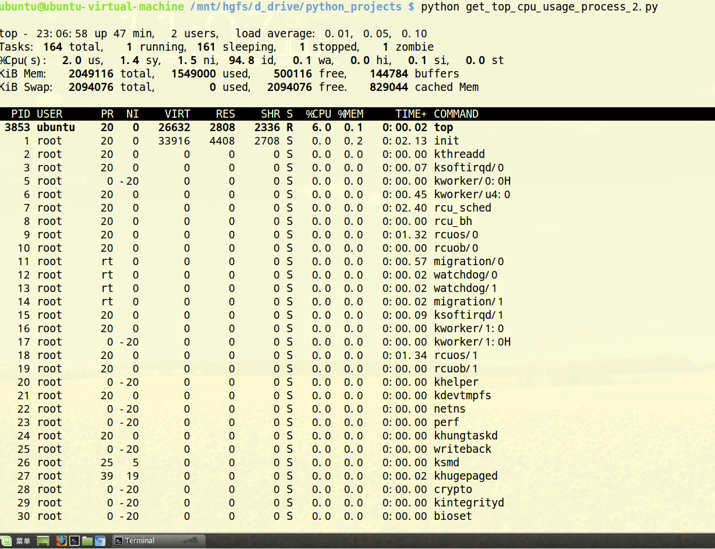Click the kthreadd process name
The width and height of the screenshot is (715, 549).
click(459, 155)
